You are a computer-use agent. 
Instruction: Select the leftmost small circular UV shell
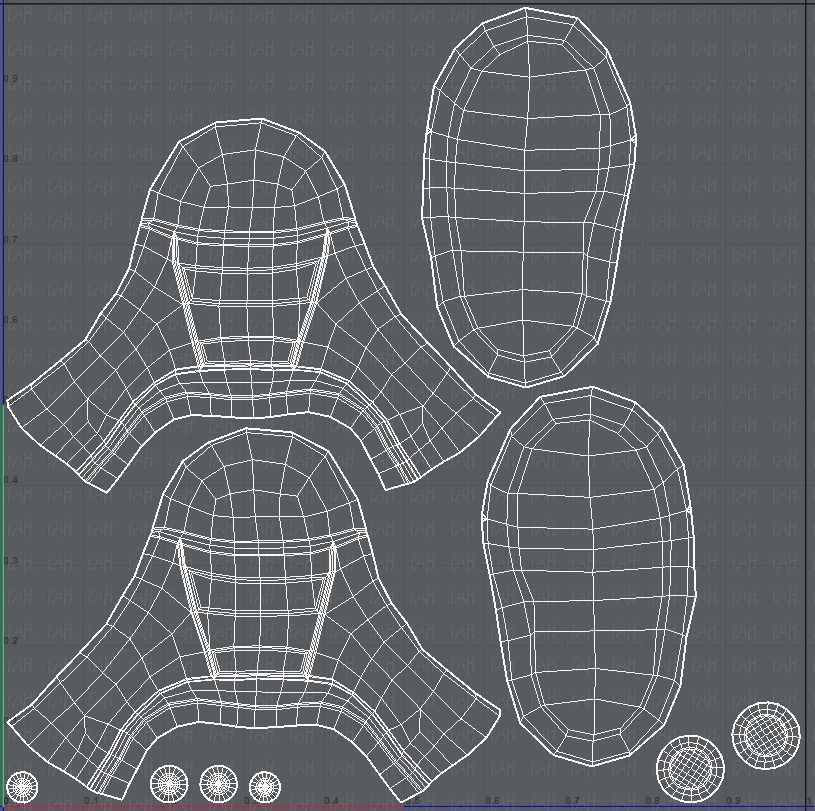[22, 787]
